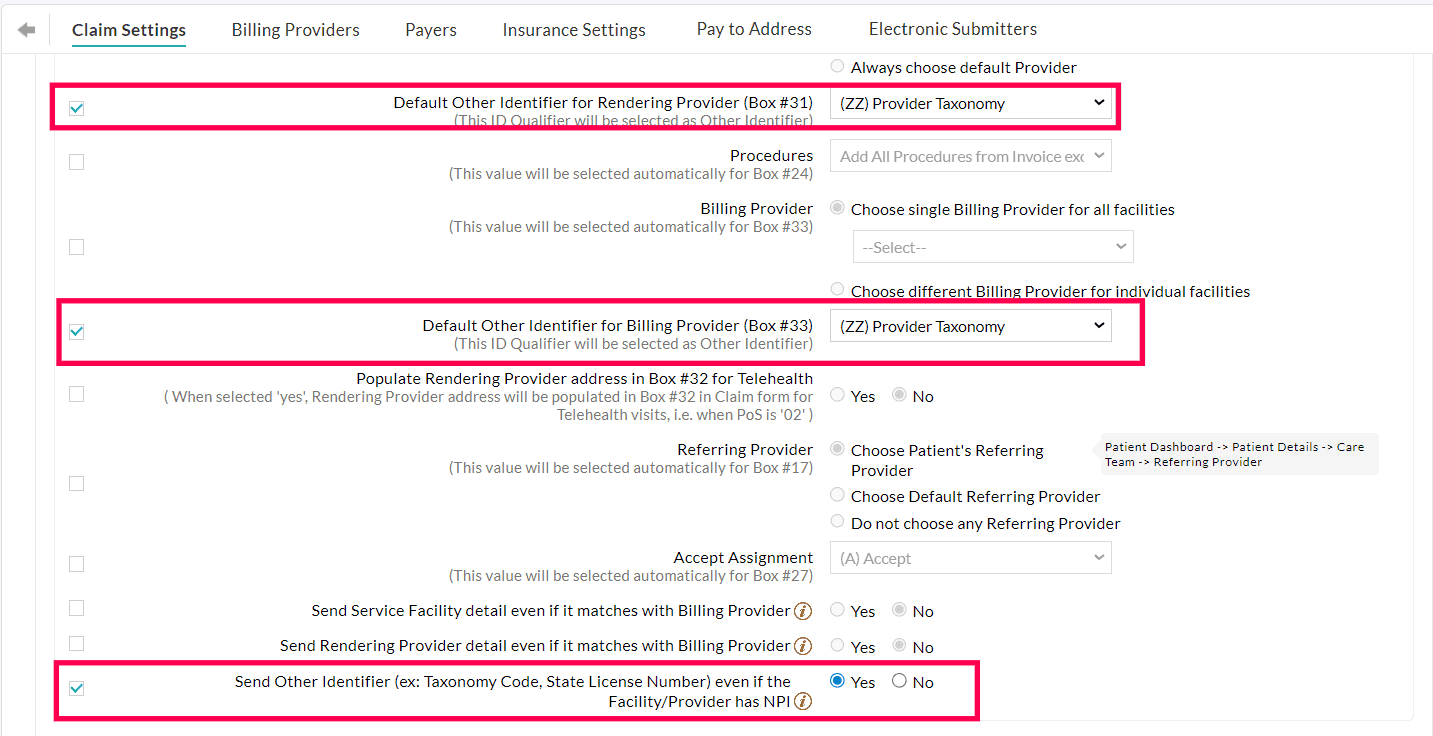Click info icon beside Send Other Identifier setting
This screenshot has width=1433, height=736.
coord(803,701)
